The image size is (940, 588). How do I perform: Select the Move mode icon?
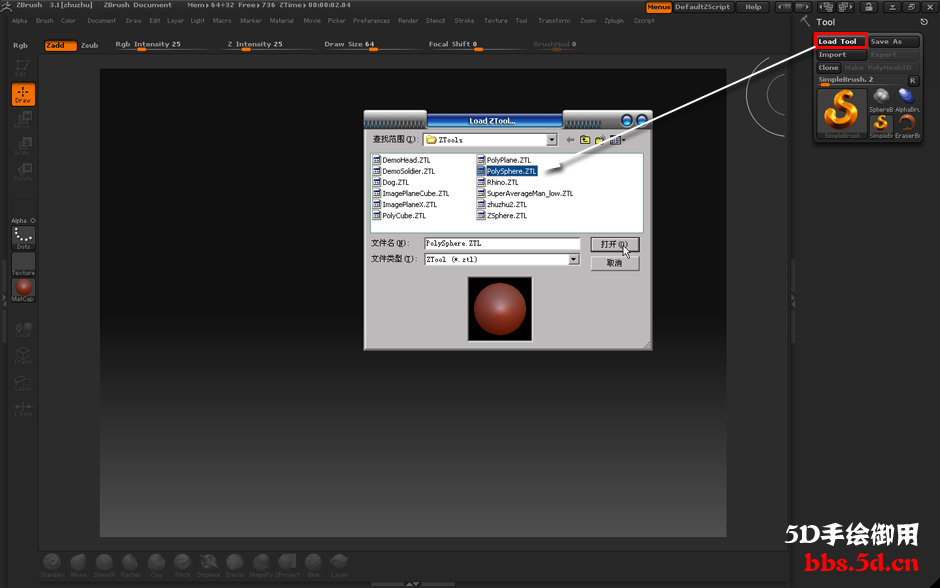[x=23, y=120]
